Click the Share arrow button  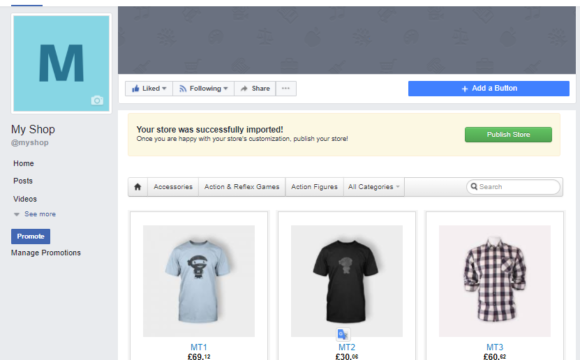(x=255, y=88)
